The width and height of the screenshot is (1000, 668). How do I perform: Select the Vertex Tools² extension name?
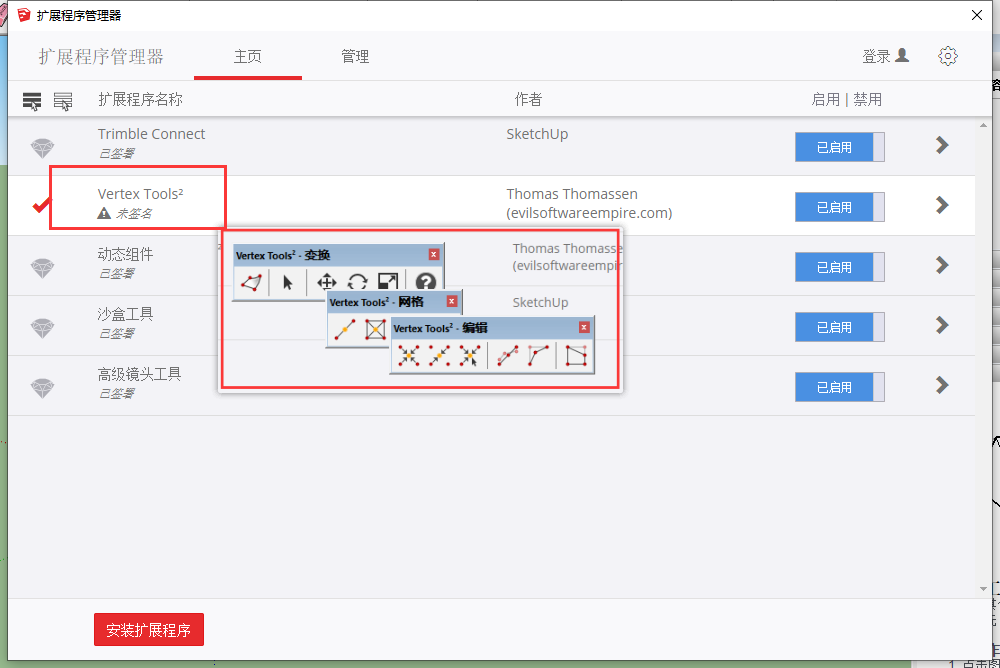tap(140, 194)
